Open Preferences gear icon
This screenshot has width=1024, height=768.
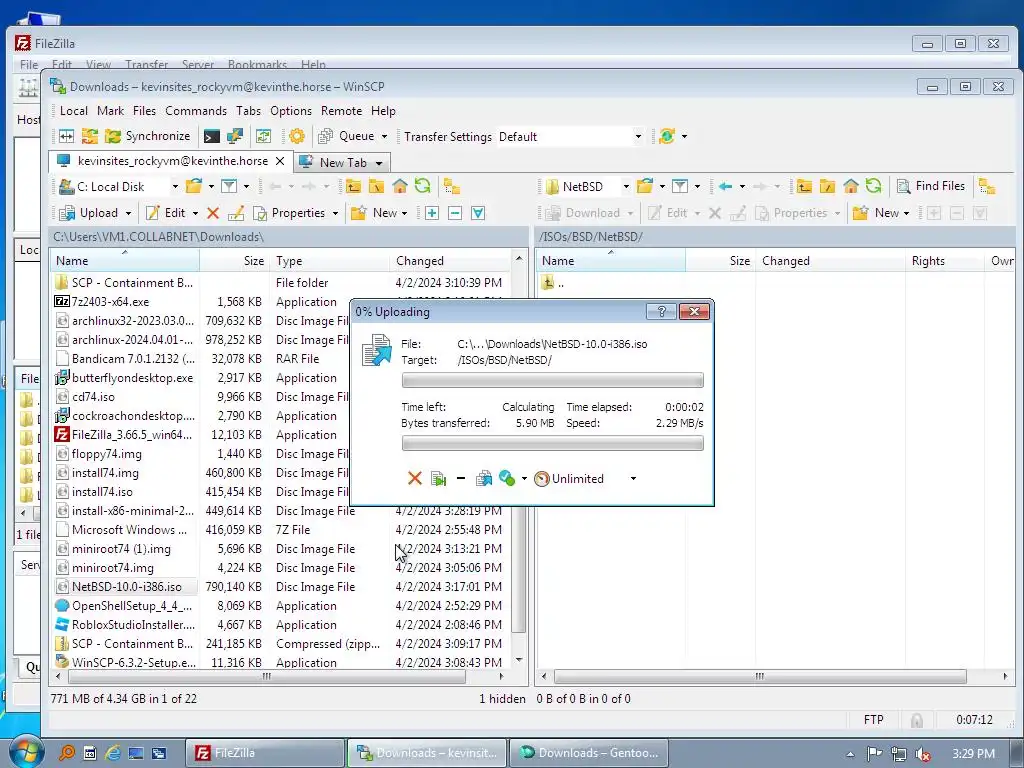[x=296, y=136]
